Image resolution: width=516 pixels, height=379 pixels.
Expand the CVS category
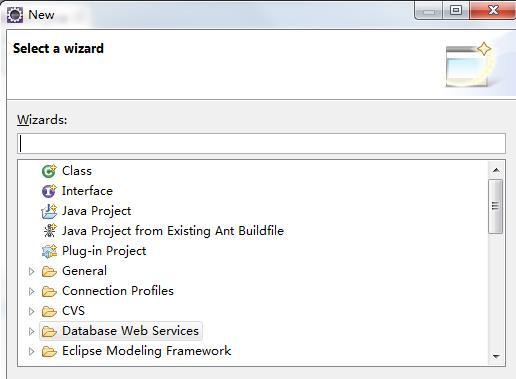click(x=31, y=311)
